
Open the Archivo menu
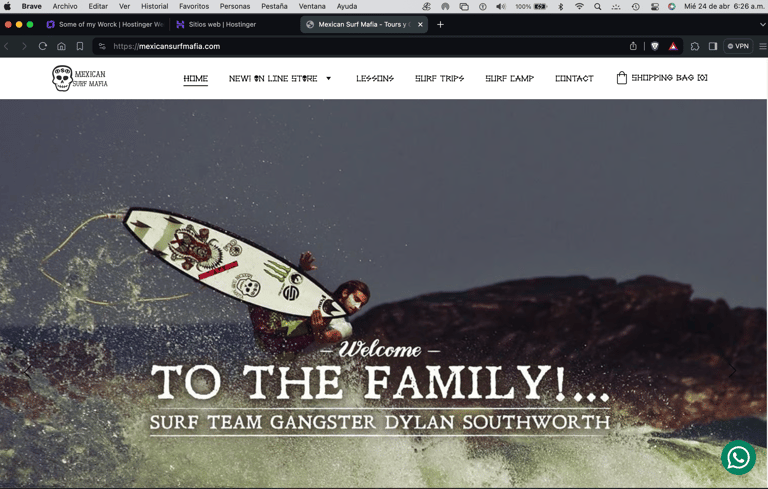pos(65,6)
